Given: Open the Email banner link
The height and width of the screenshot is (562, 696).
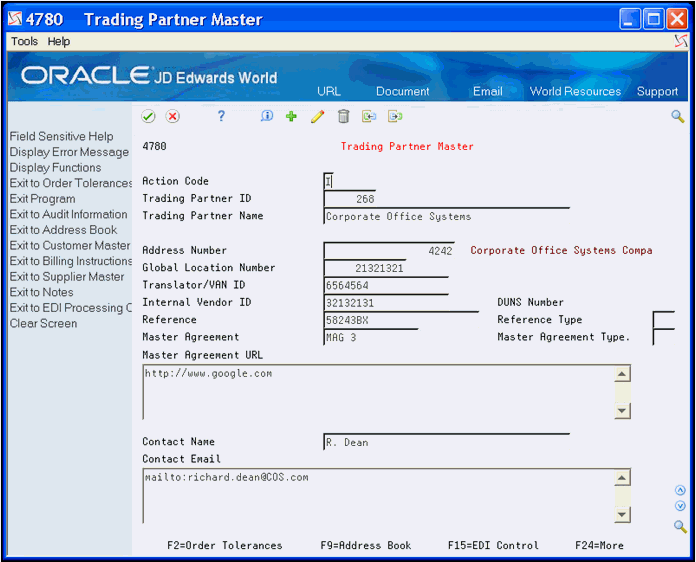Looking at the screenshot, I should 488,91.
